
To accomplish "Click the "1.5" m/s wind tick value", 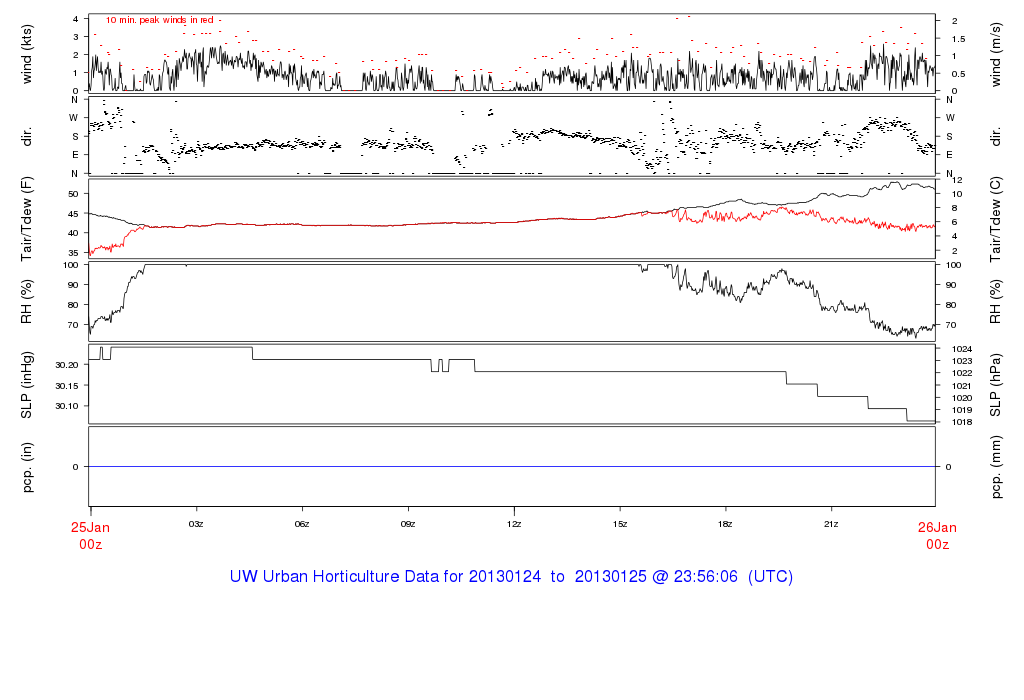I will 958,39.
